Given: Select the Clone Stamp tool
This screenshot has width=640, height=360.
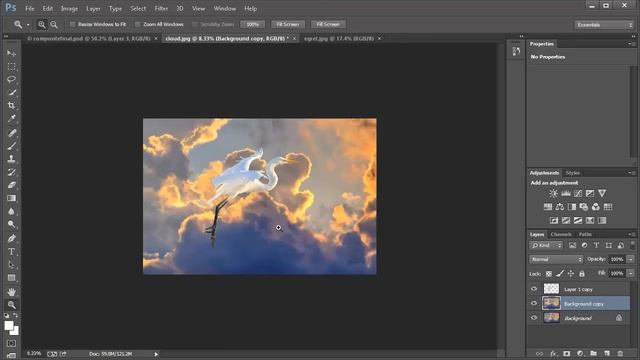Looking at the screenshot, I should coord(11,159).
